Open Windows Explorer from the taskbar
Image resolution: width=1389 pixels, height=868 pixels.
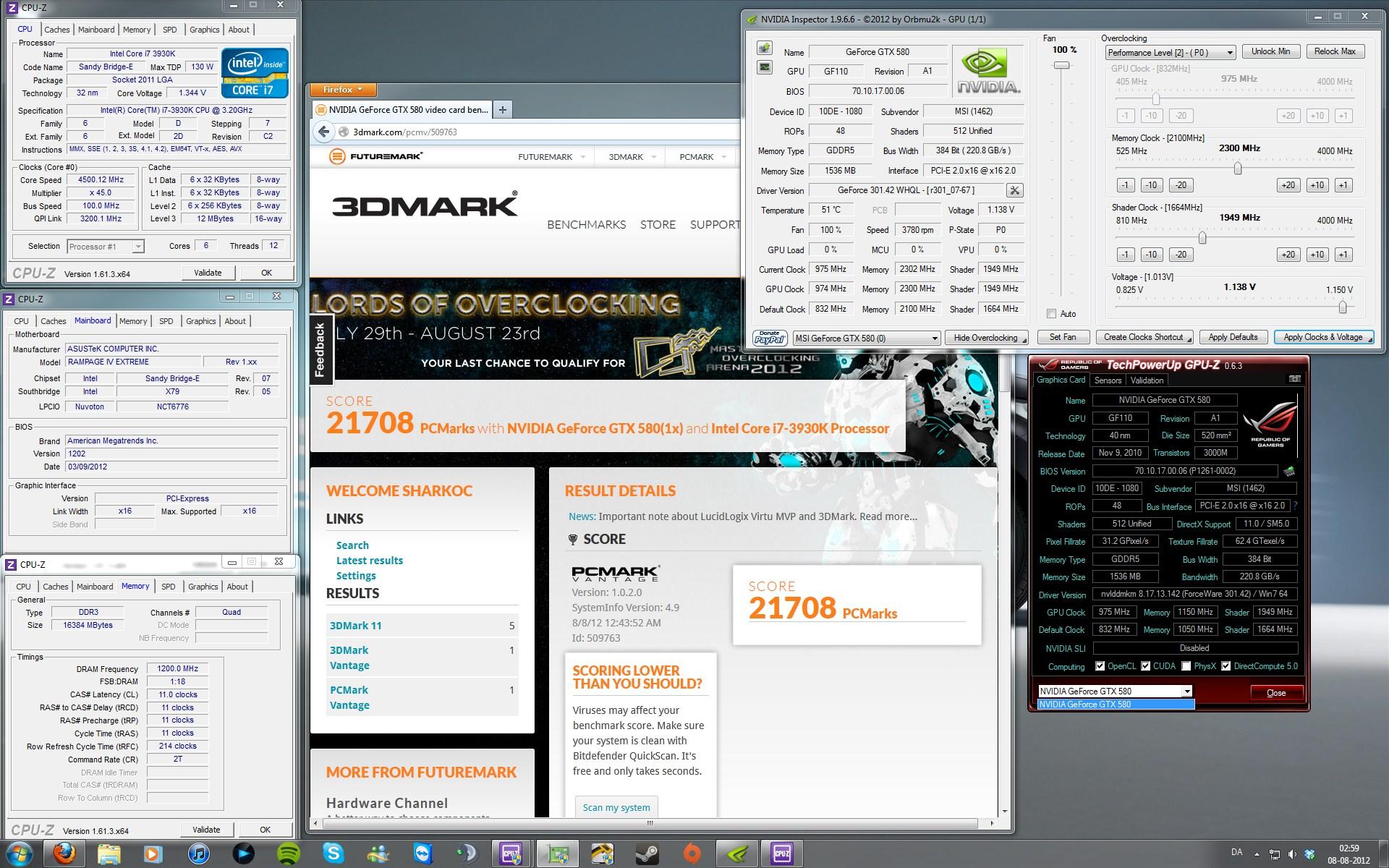point(109,854)
